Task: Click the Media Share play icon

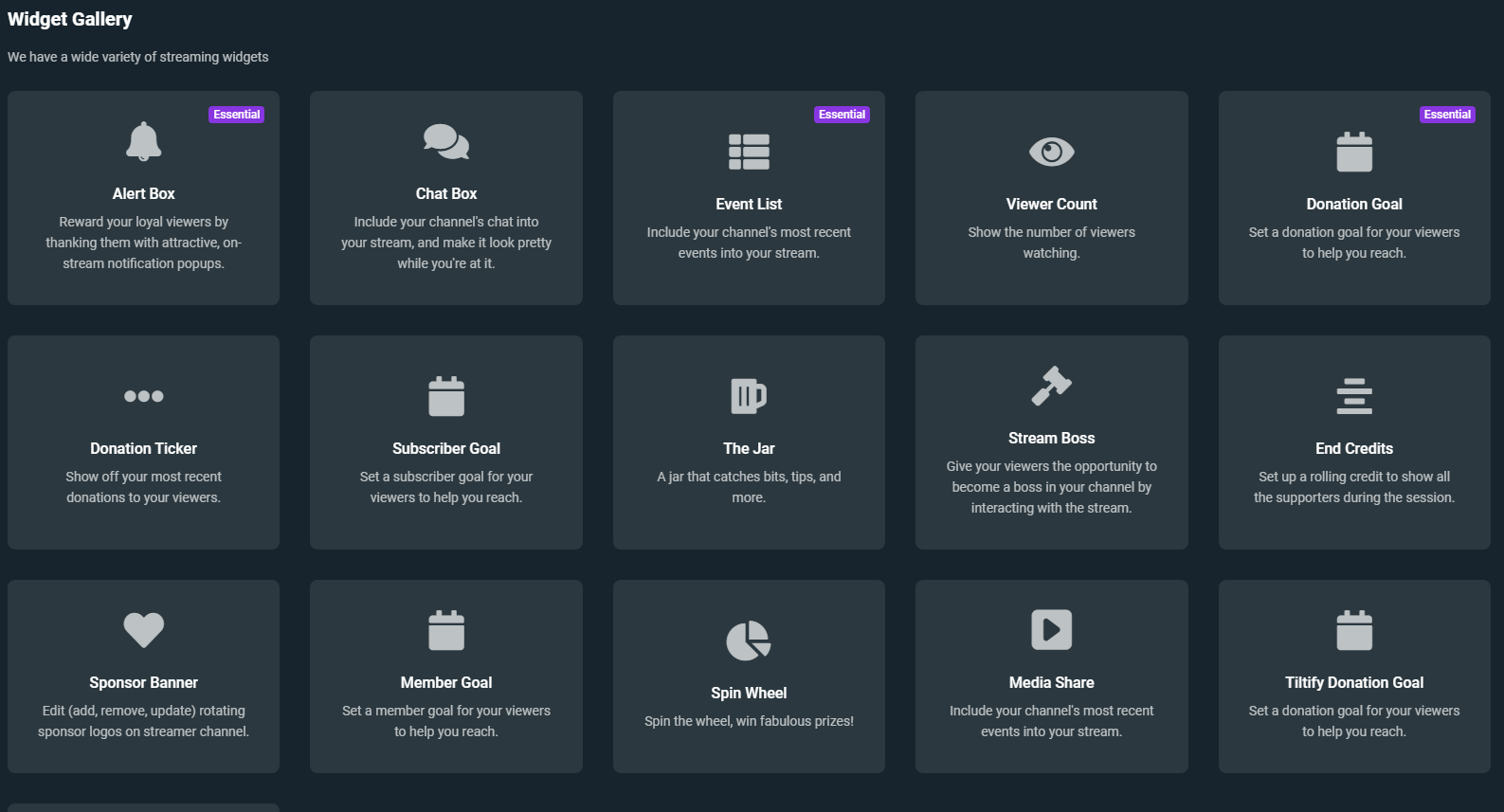Action: pyautogui.click(x=1051, y=630)
